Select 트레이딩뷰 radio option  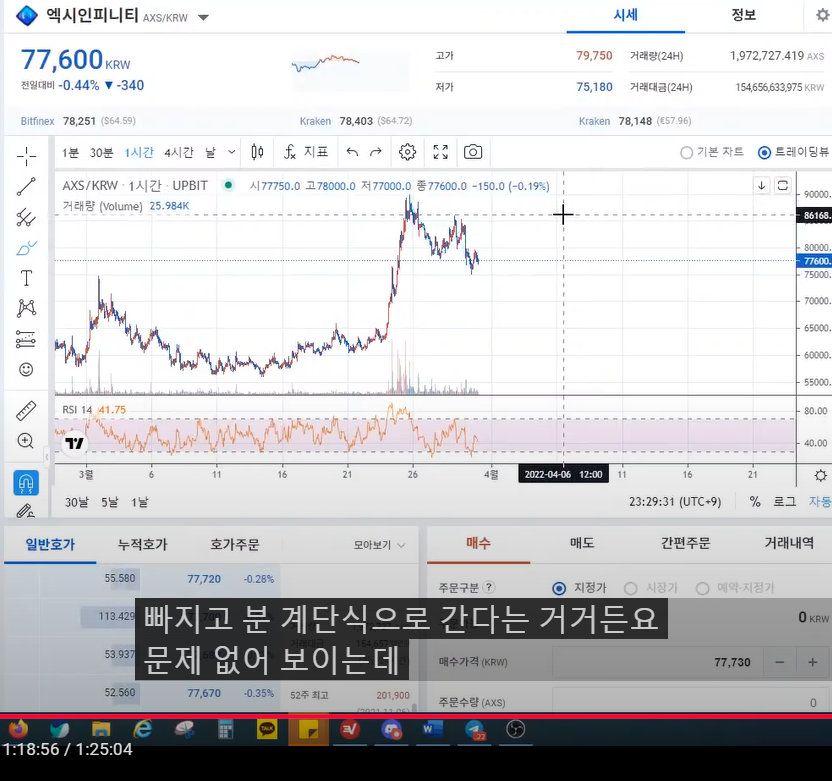(764, 153)
